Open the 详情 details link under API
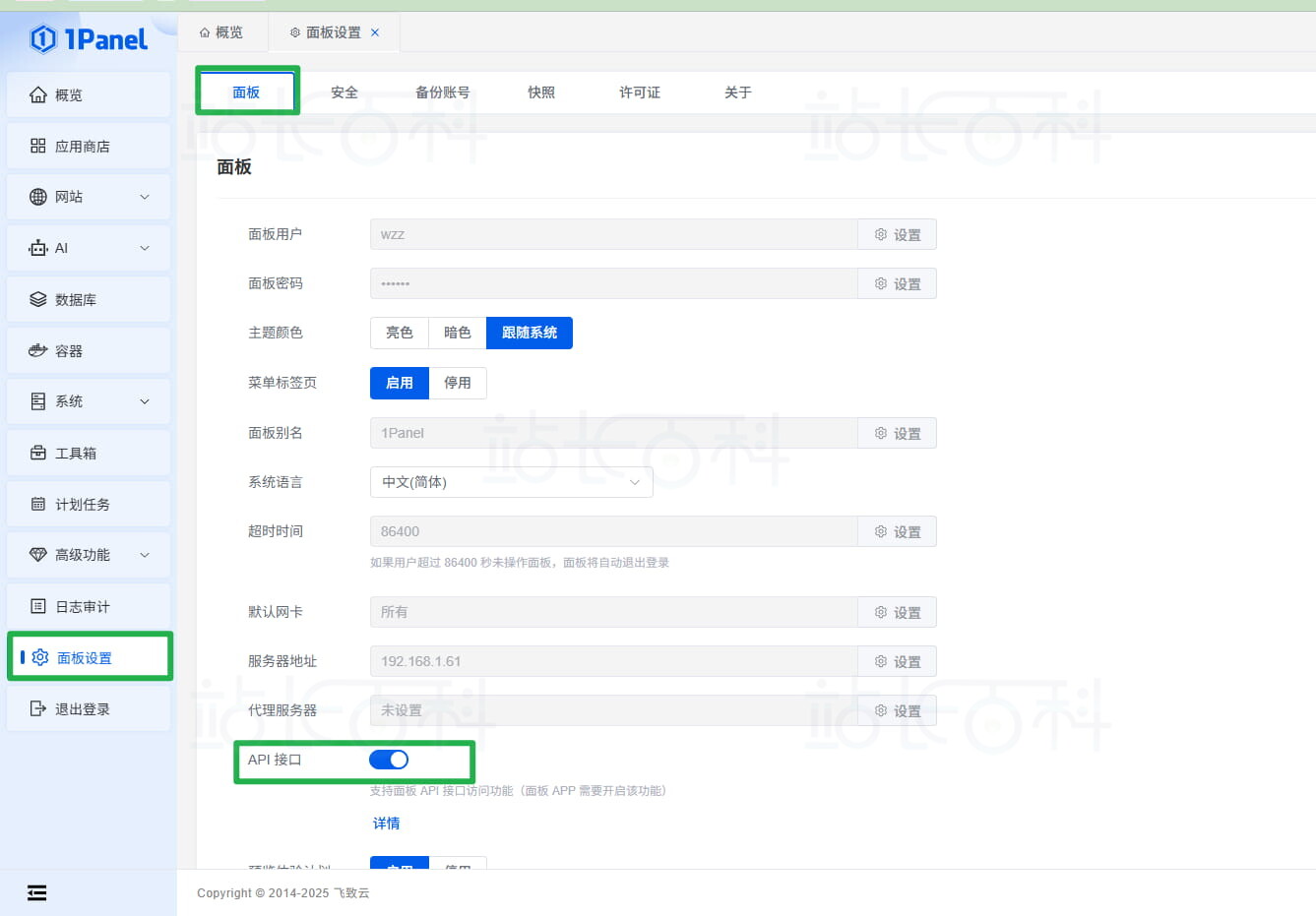This screenshot has height=916, width=1316. pos(386,824)
